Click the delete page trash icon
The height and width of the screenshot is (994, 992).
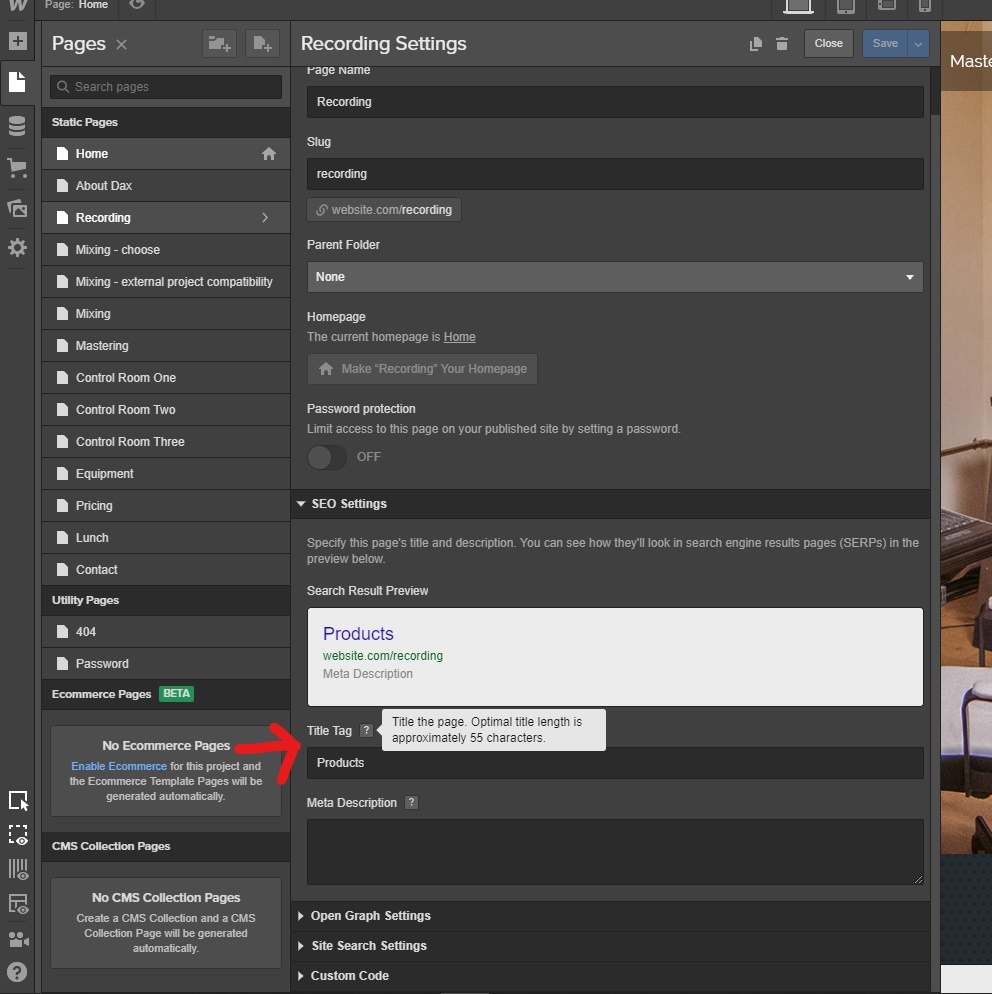click(782, 44)
